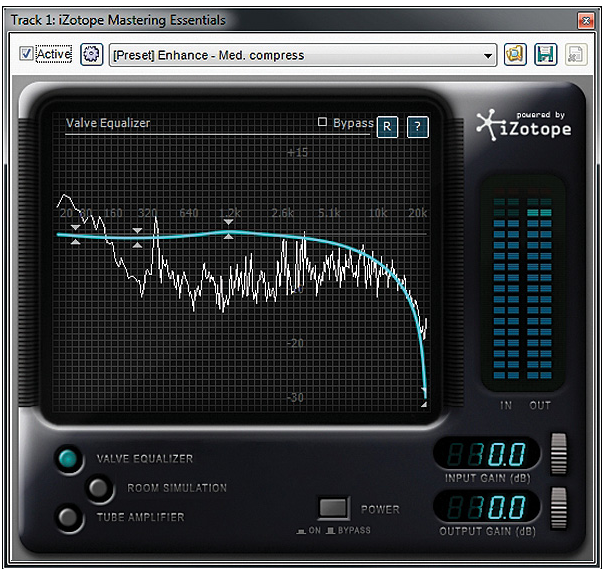Click the 'OUTPUT GAIN (dB)' label
Screen dimensions: 603x569
[x=487, y=531]
